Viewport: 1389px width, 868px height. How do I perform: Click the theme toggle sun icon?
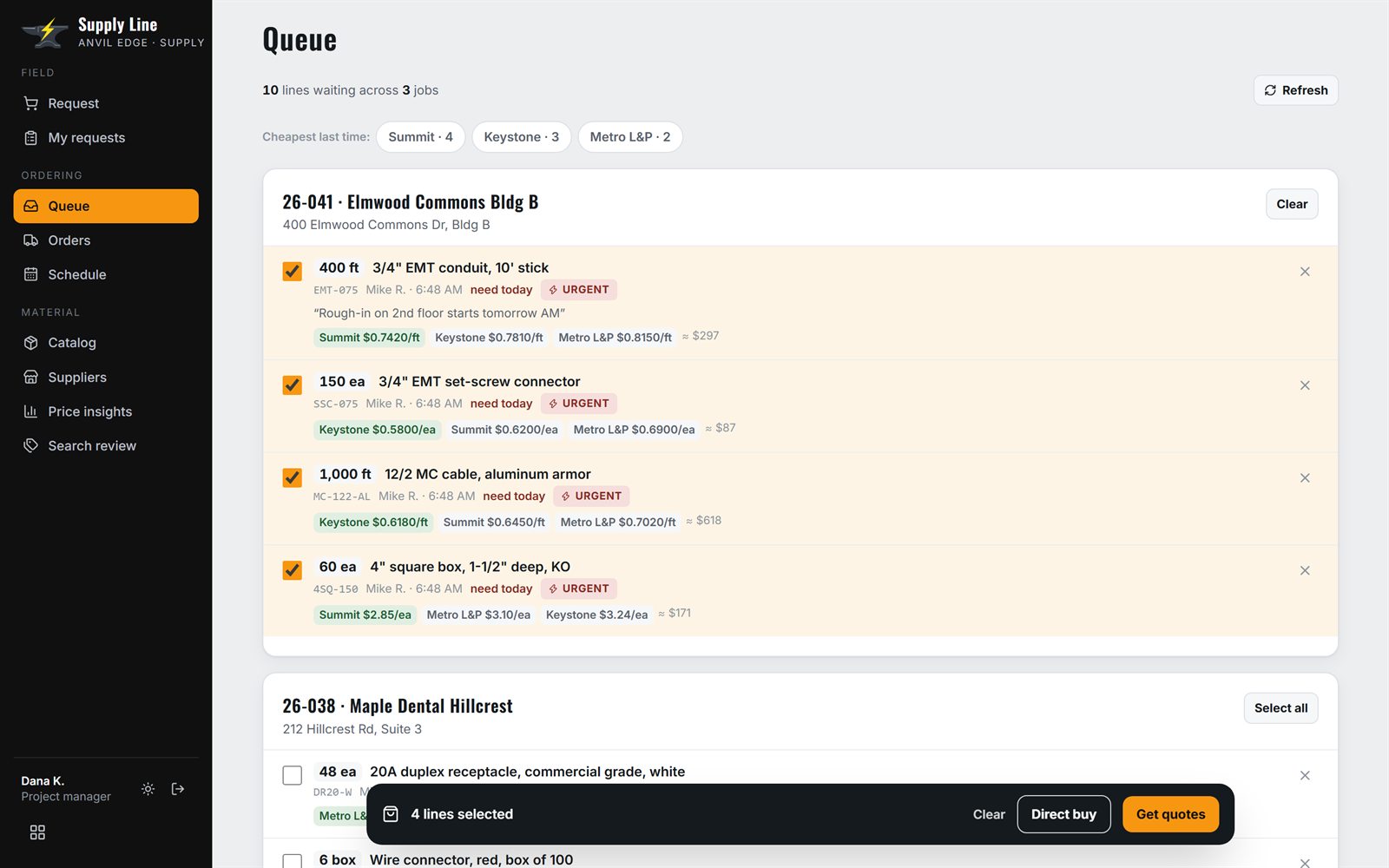(x=148, y=789)
